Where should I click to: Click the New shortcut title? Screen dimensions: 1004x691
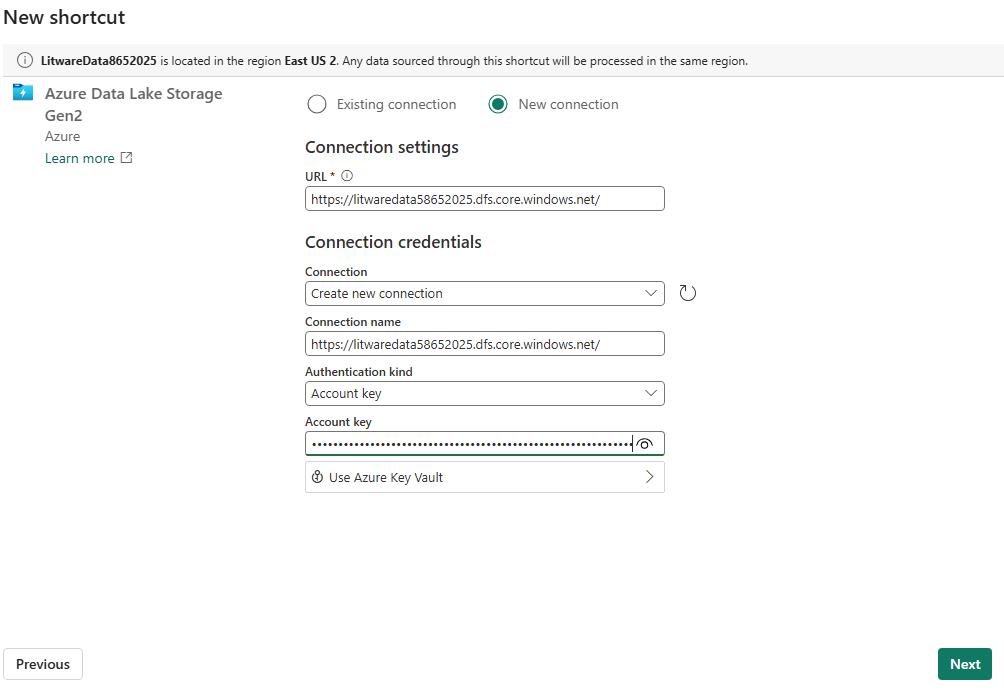[x=64, y=17]
